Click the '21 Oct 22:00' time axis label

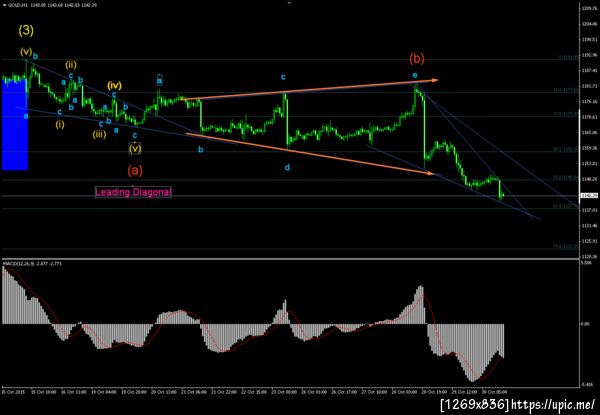point(225,392)
